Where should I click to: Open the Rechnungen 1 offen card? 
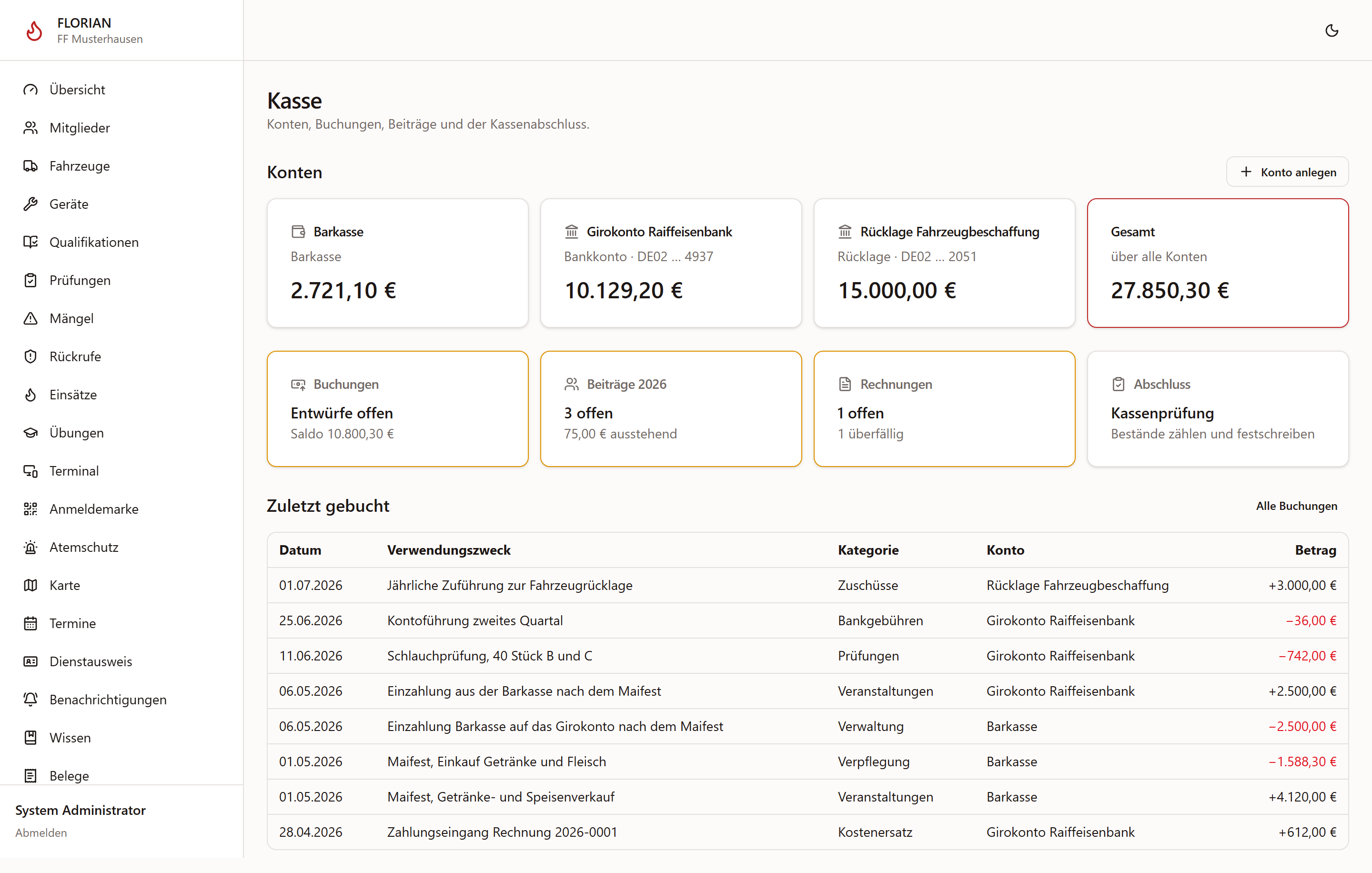(945, 409)
